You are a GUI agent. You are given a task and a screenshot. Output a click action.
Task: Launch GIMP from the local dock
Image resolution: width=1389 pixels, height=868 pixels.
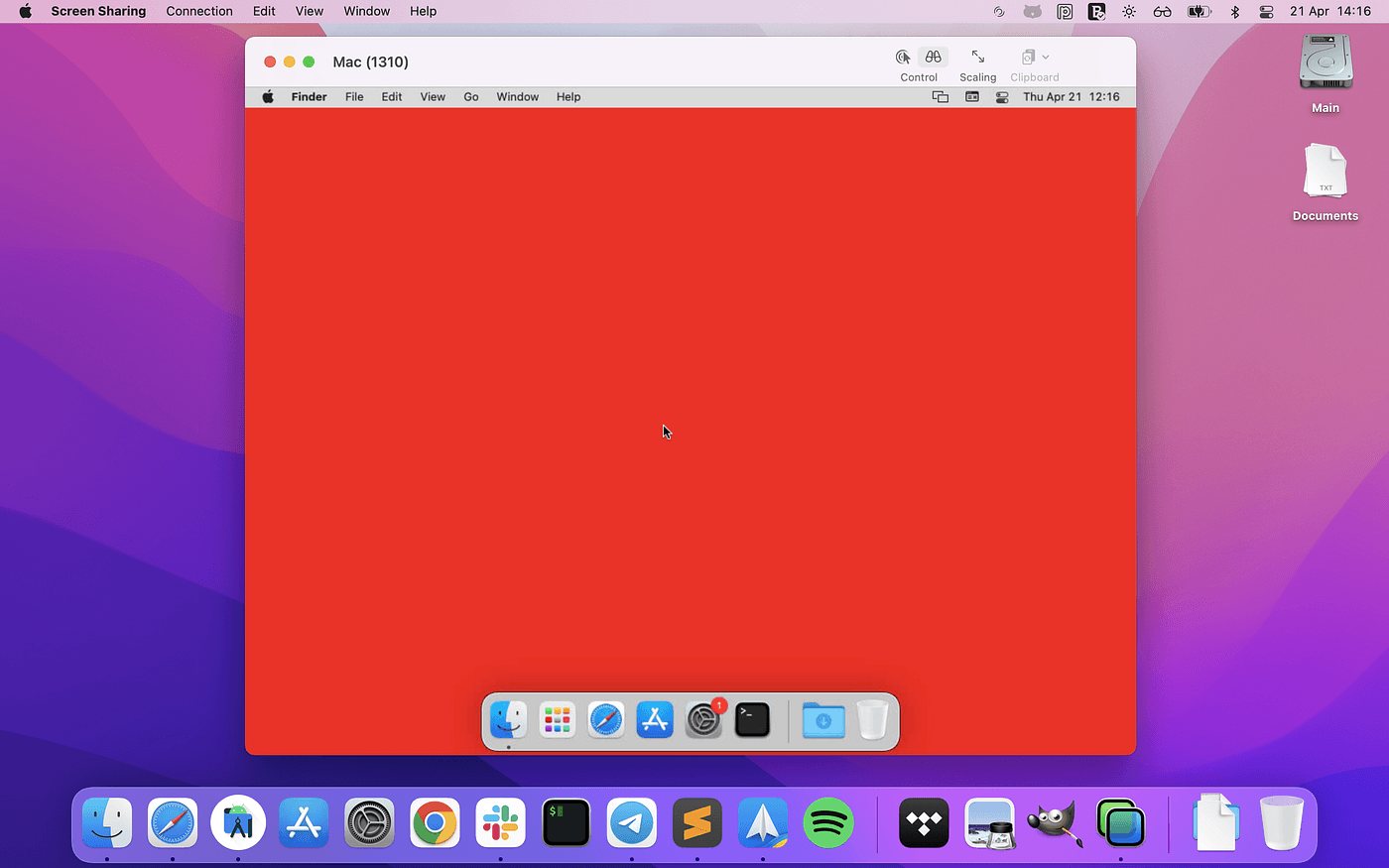pyautogui.click(x=1055, y=822)
